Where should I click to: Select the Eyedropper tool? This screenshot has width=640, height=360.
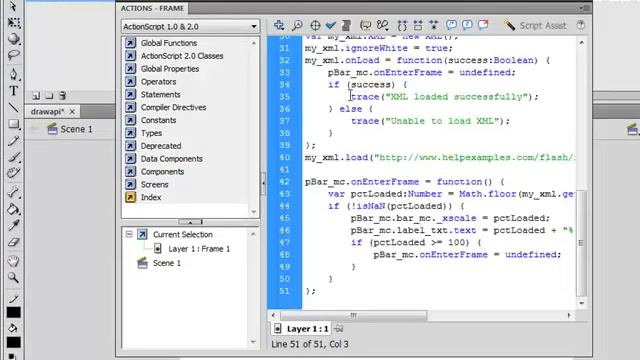point(13,225)
